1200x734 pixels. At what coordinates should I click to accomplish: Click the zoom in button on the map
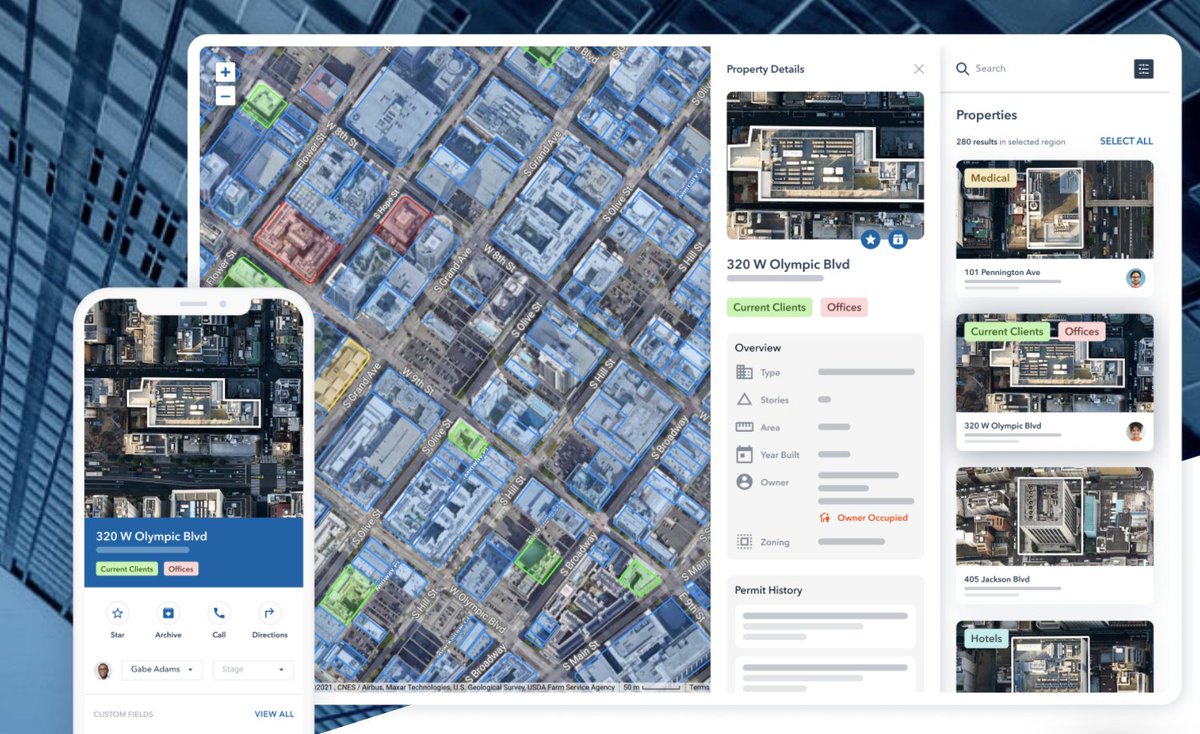(x=224, y=71)
